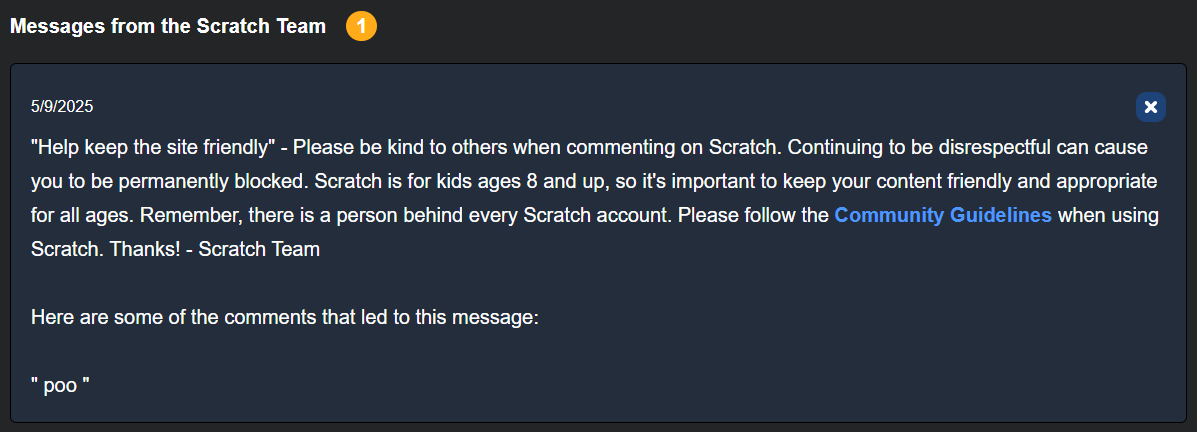Click the orange unread count badge
Viewport: 1197px width, 432px height.
pos(361,27)
